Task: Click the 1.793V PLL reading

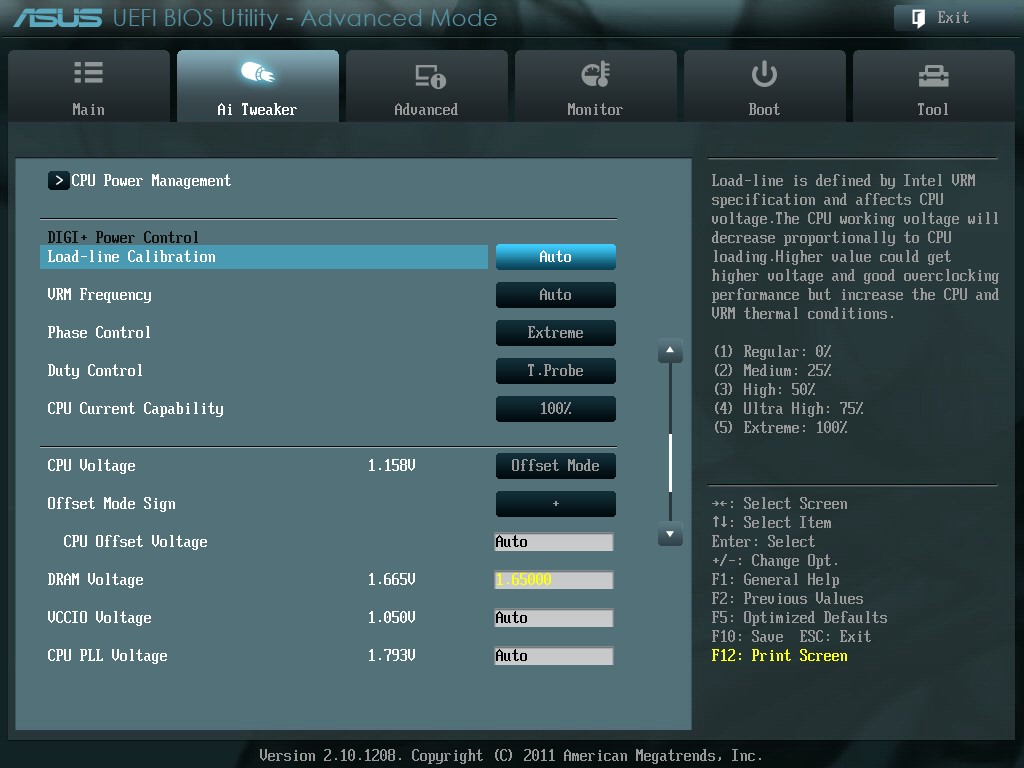Action: point(391,655)
